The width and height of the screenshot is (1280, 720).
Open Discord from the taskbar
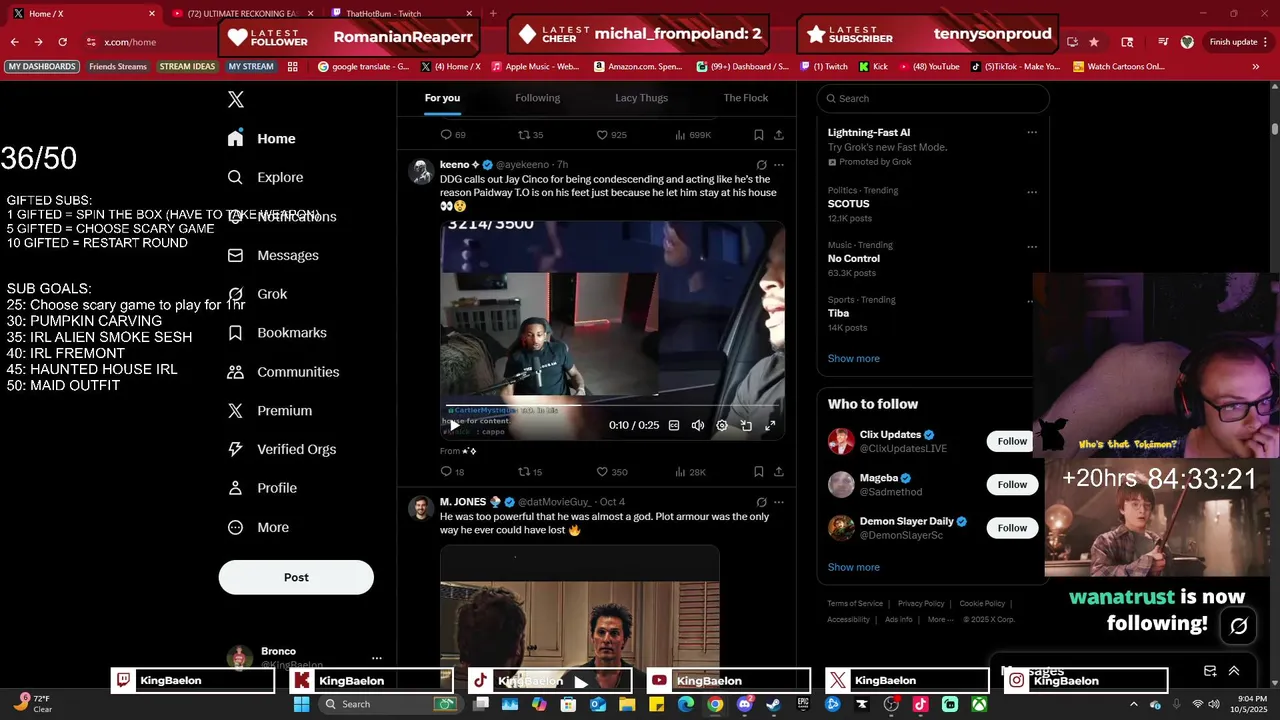tap(744, 704)
